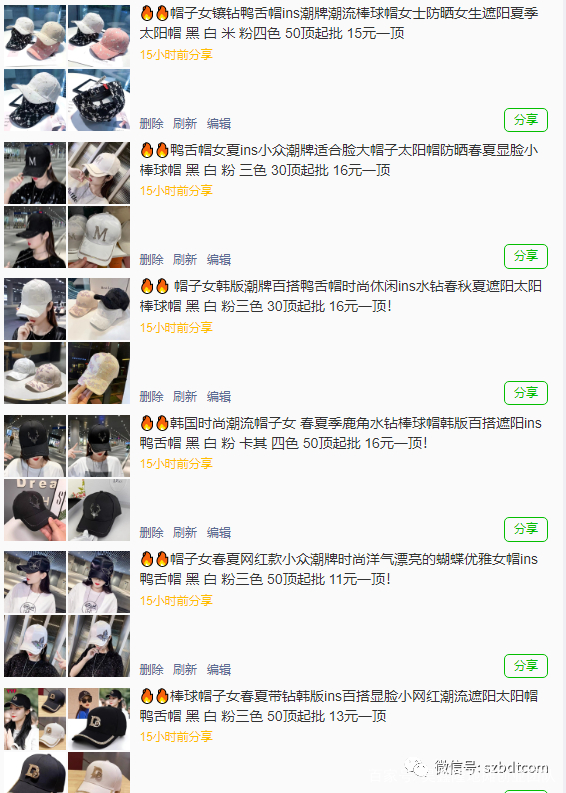Open the white M-letter cap close-up thumbnail

click(99, 237)
